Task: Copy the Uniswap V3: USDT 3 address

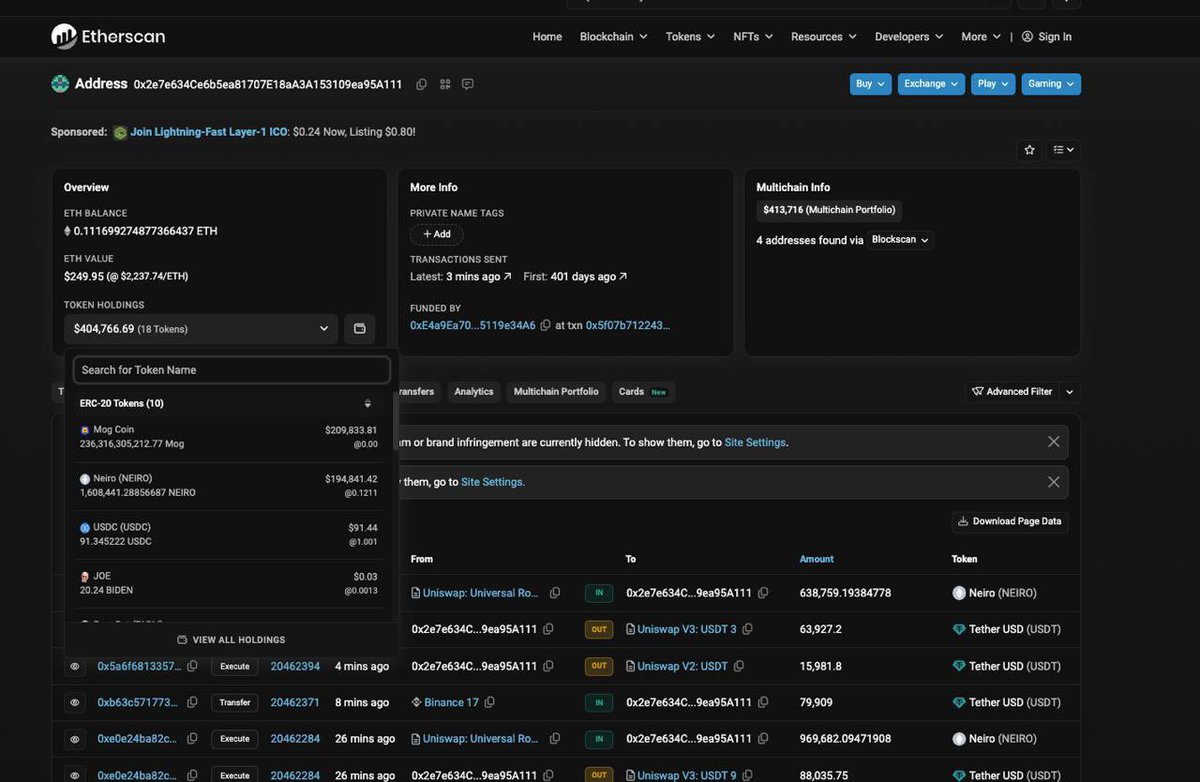Action: pyautogui.click(x=747, y=630)
